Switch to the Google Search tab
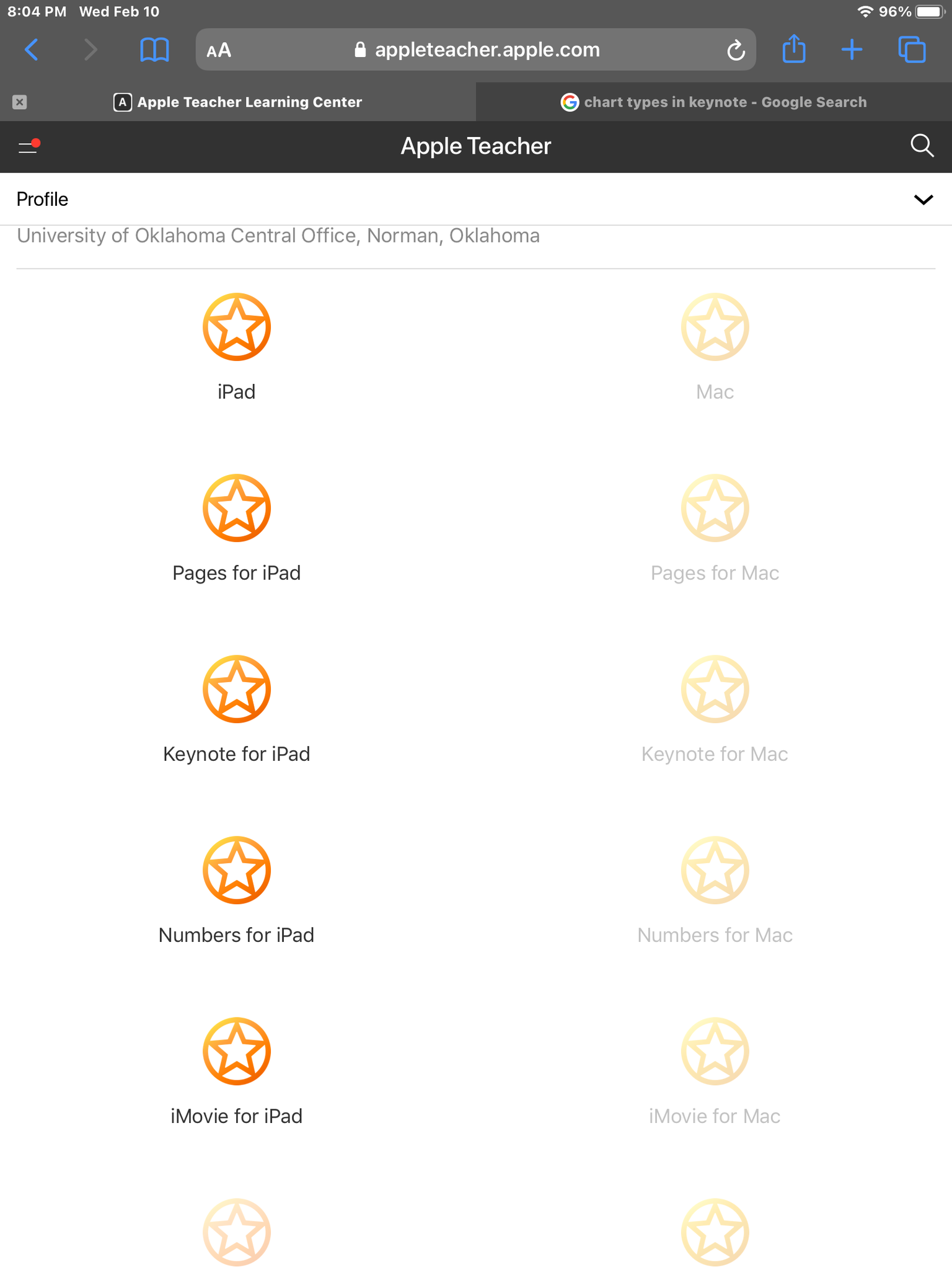The image size is (952, 1270). click(x=714, y=102)
